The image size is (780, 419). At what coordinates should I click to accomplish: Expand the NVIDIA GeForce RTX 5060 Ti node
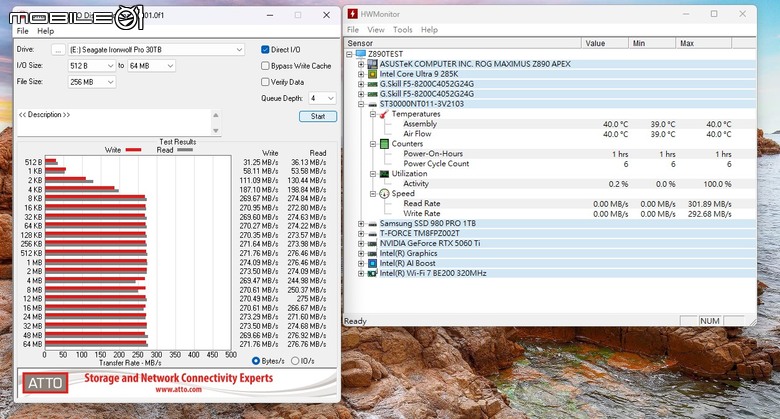coord(361,243)
